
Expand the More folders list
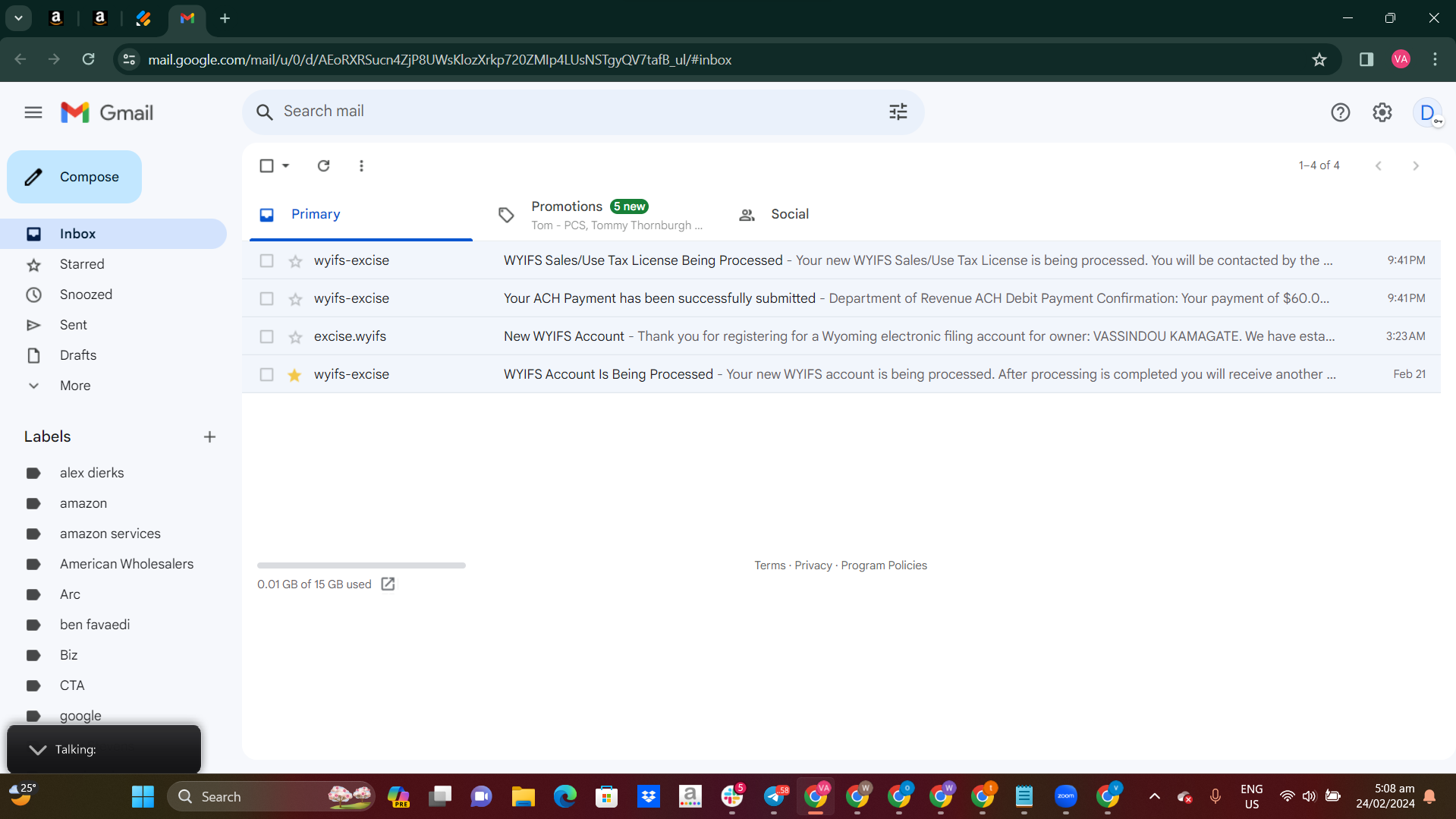click(x=113, y=386)
